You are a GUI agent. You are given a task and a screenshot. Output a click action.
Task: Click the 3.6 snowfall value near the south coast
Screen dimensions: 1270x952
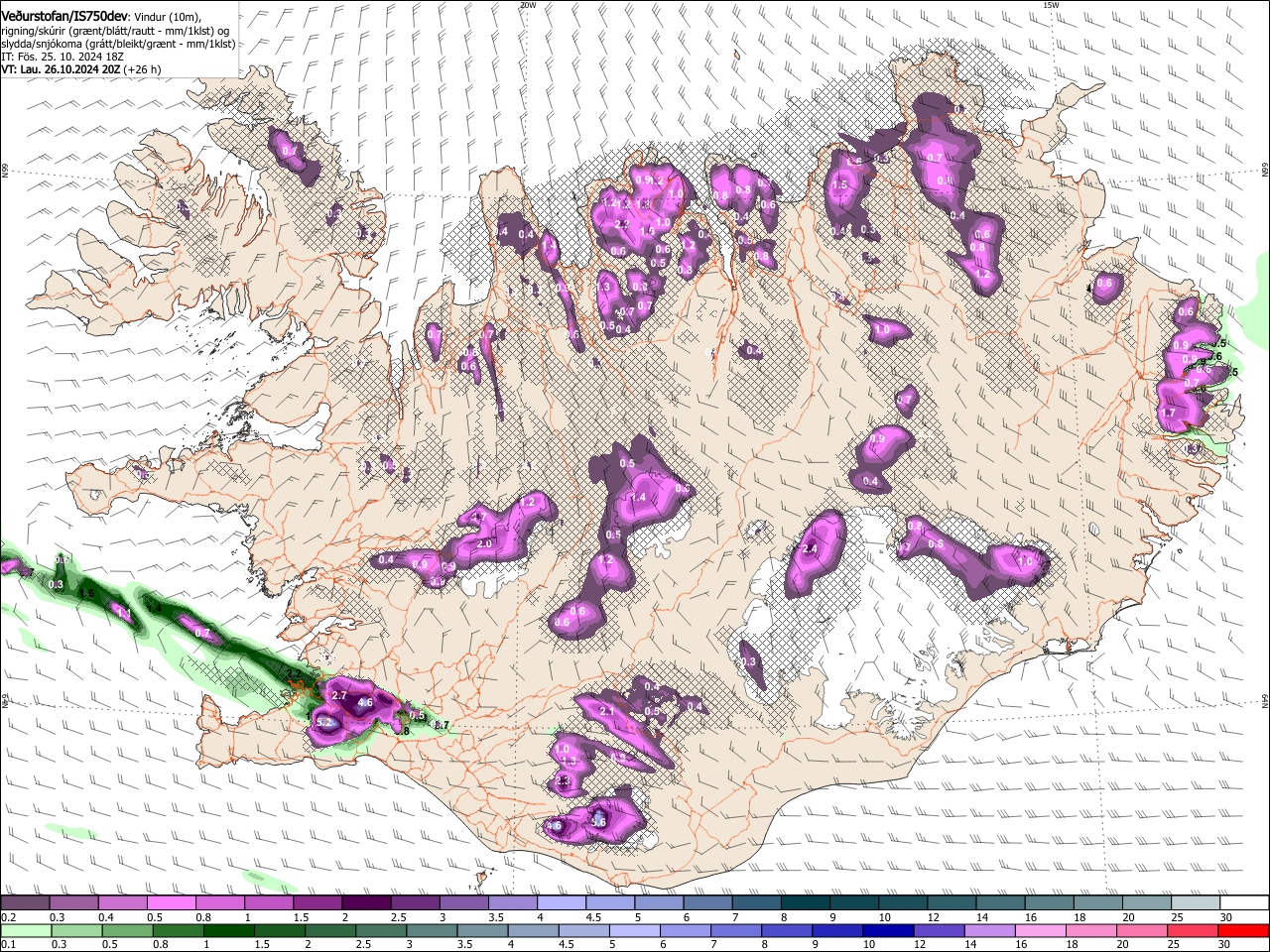[x=598, y=821]
